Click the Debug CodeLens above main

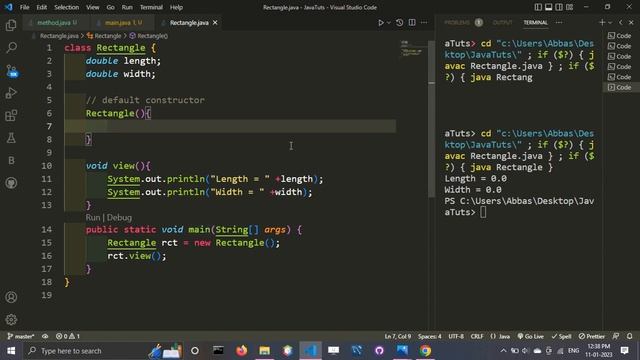(119, 218)
